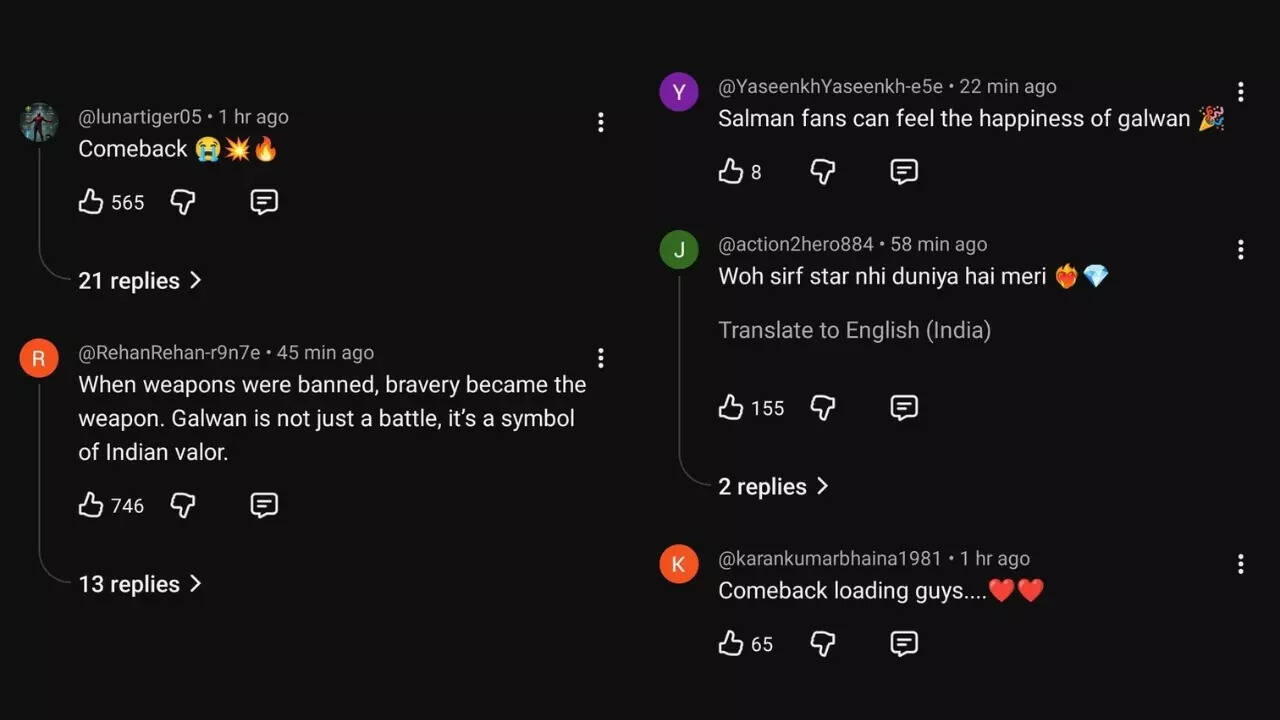Dislike the Salman fans happiness comment
1280x720 pixels.
pyautogui.click(x=822, y=171)
